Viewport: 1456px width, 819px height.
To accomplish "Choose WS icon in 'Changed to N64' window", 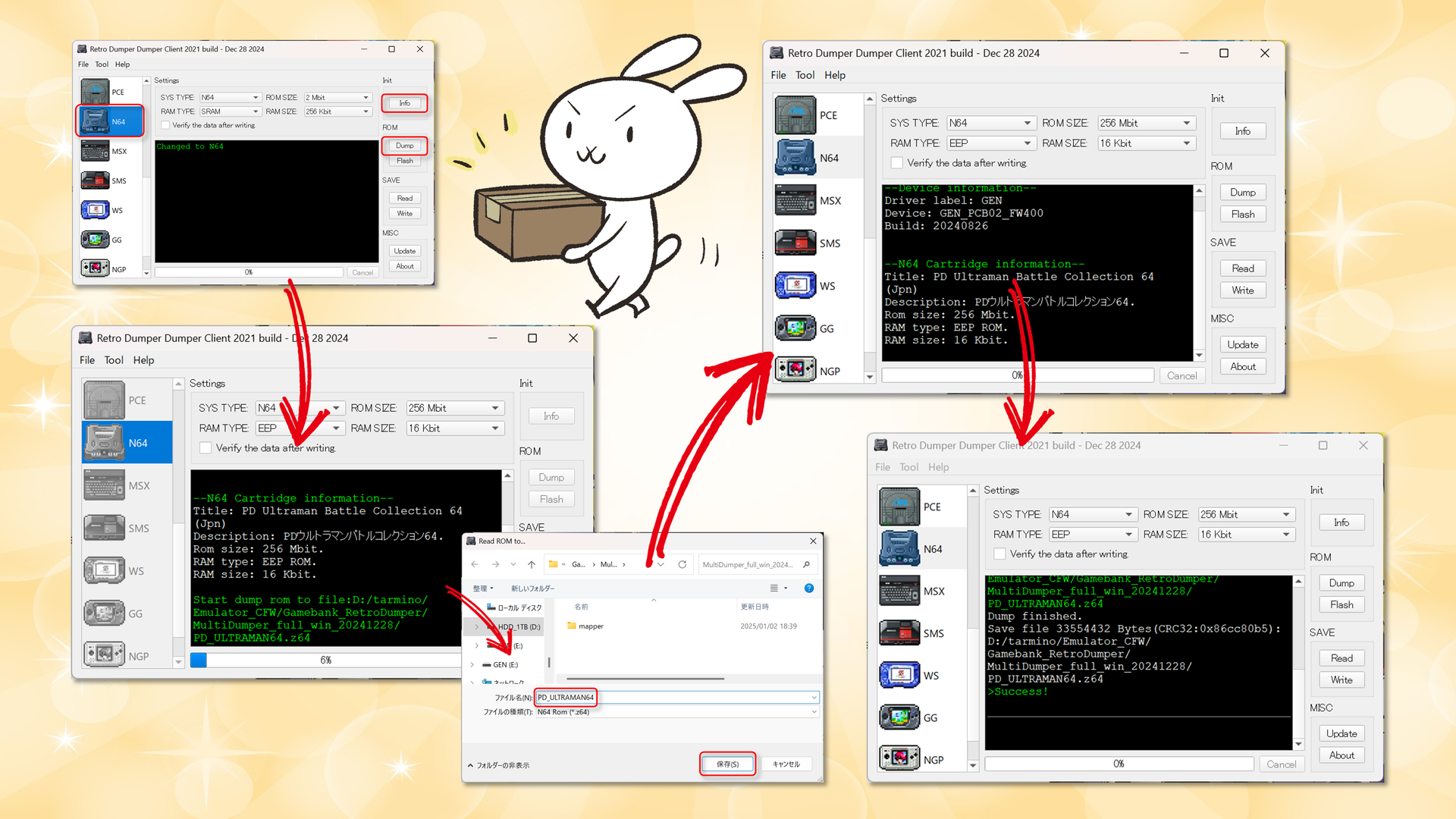I will pyautogui.click(x=95, y=210).
